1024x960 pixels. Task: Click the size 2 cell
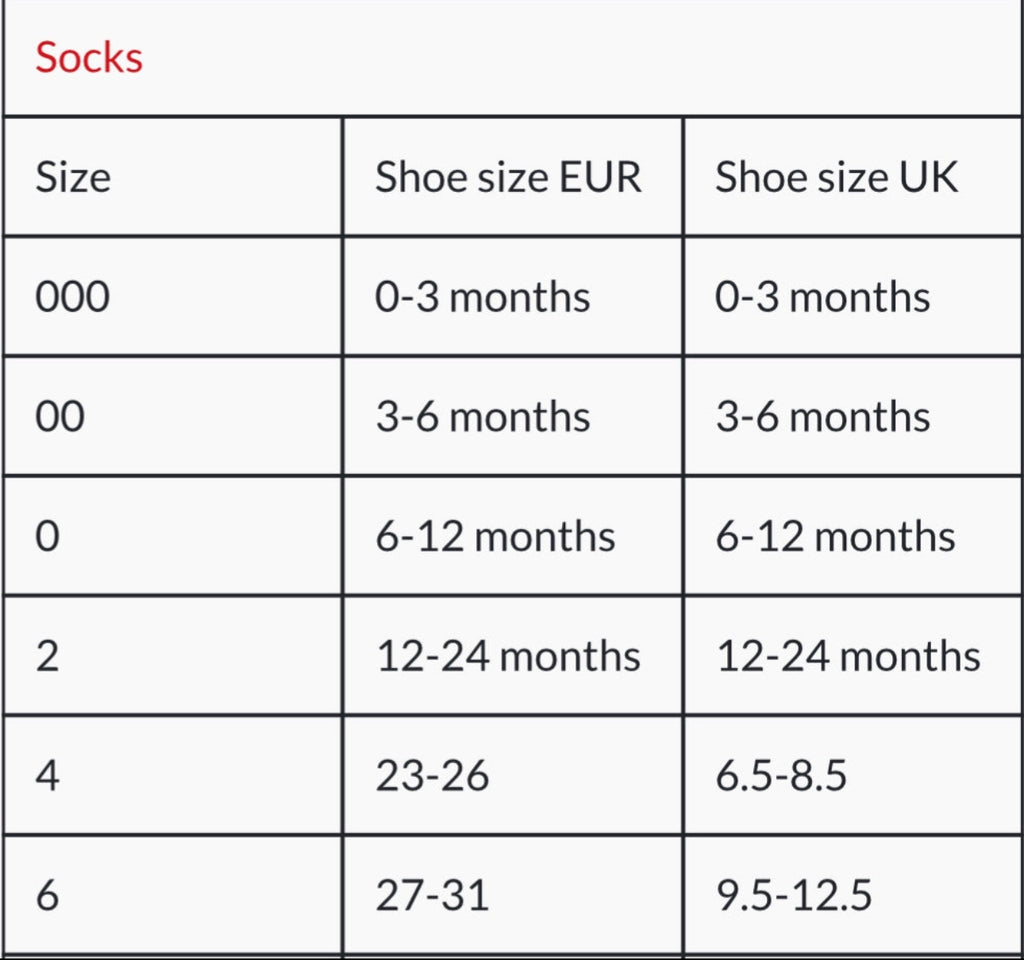(48, 657)
